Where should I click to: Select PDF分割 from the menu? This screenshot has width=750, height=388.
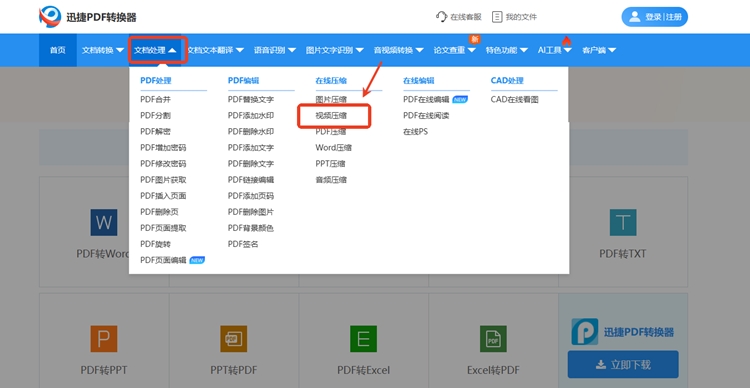coord(155,116)
